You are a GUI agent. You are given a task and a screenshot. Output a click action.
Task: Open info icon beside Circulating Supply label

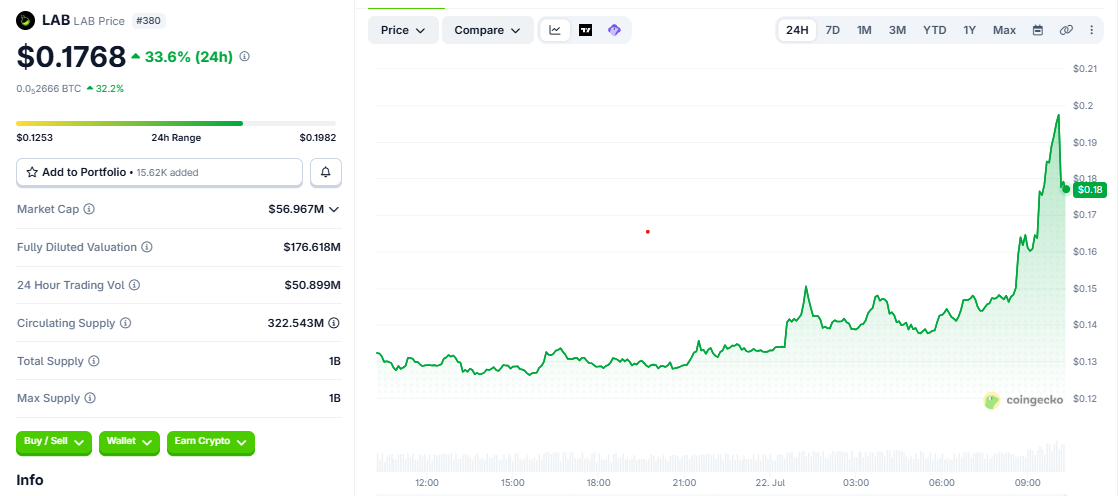125,323
